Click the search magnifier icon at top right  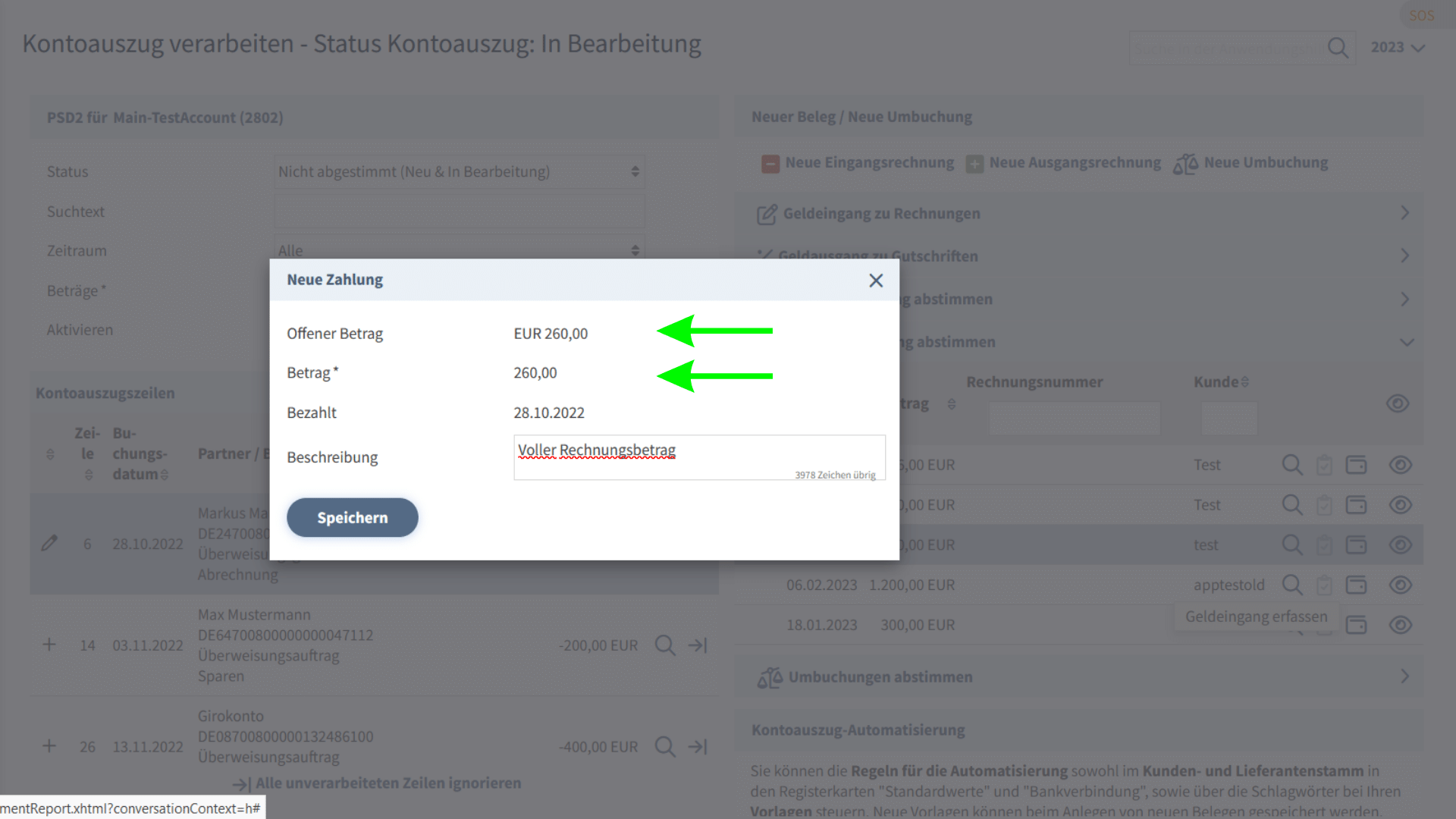(1338, 48)
